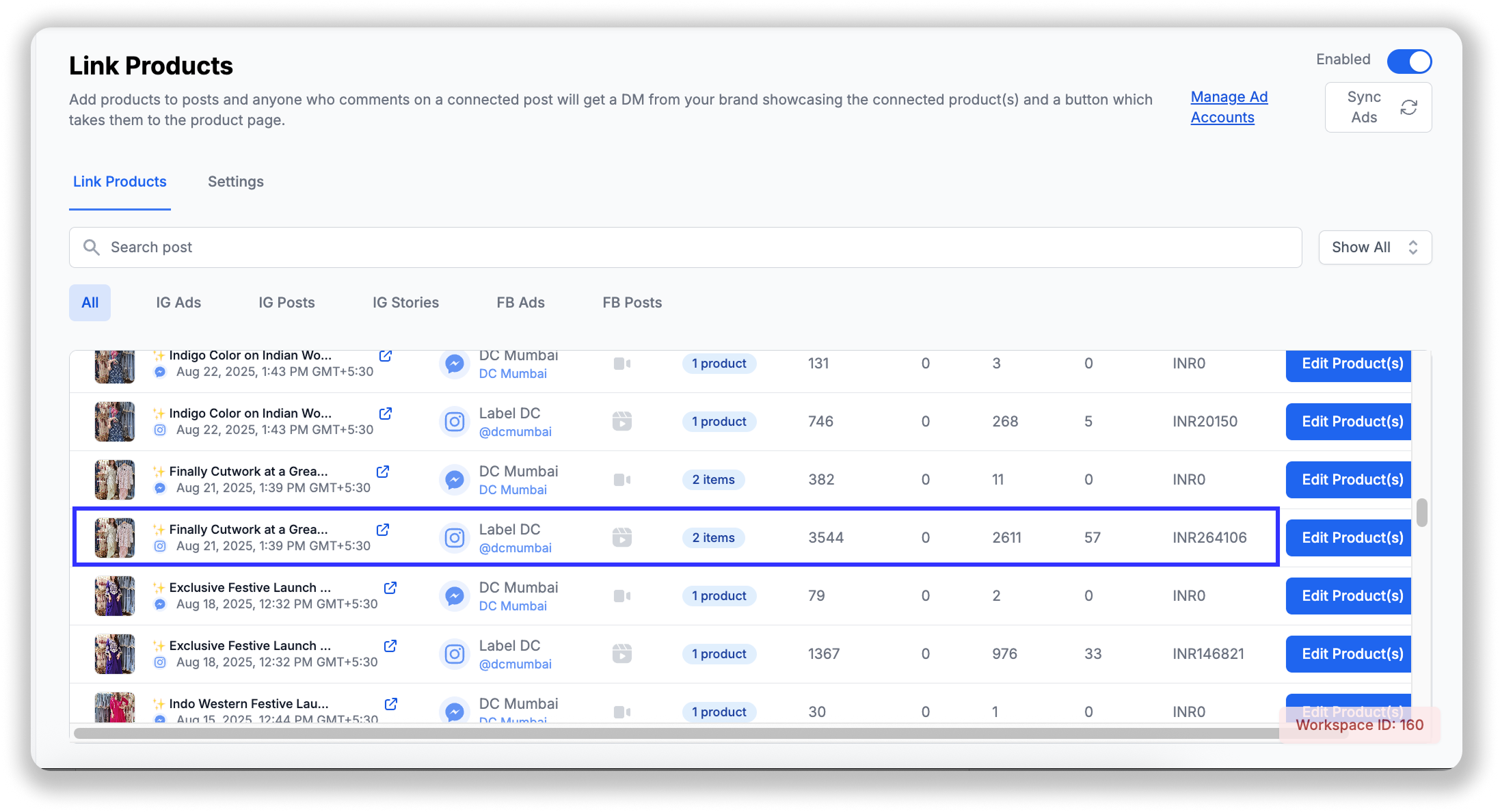The height and width of the screenshot is (812, 1500).
Task: Open @dcmumbai link in row with INR264106
Action: (515, 548)
